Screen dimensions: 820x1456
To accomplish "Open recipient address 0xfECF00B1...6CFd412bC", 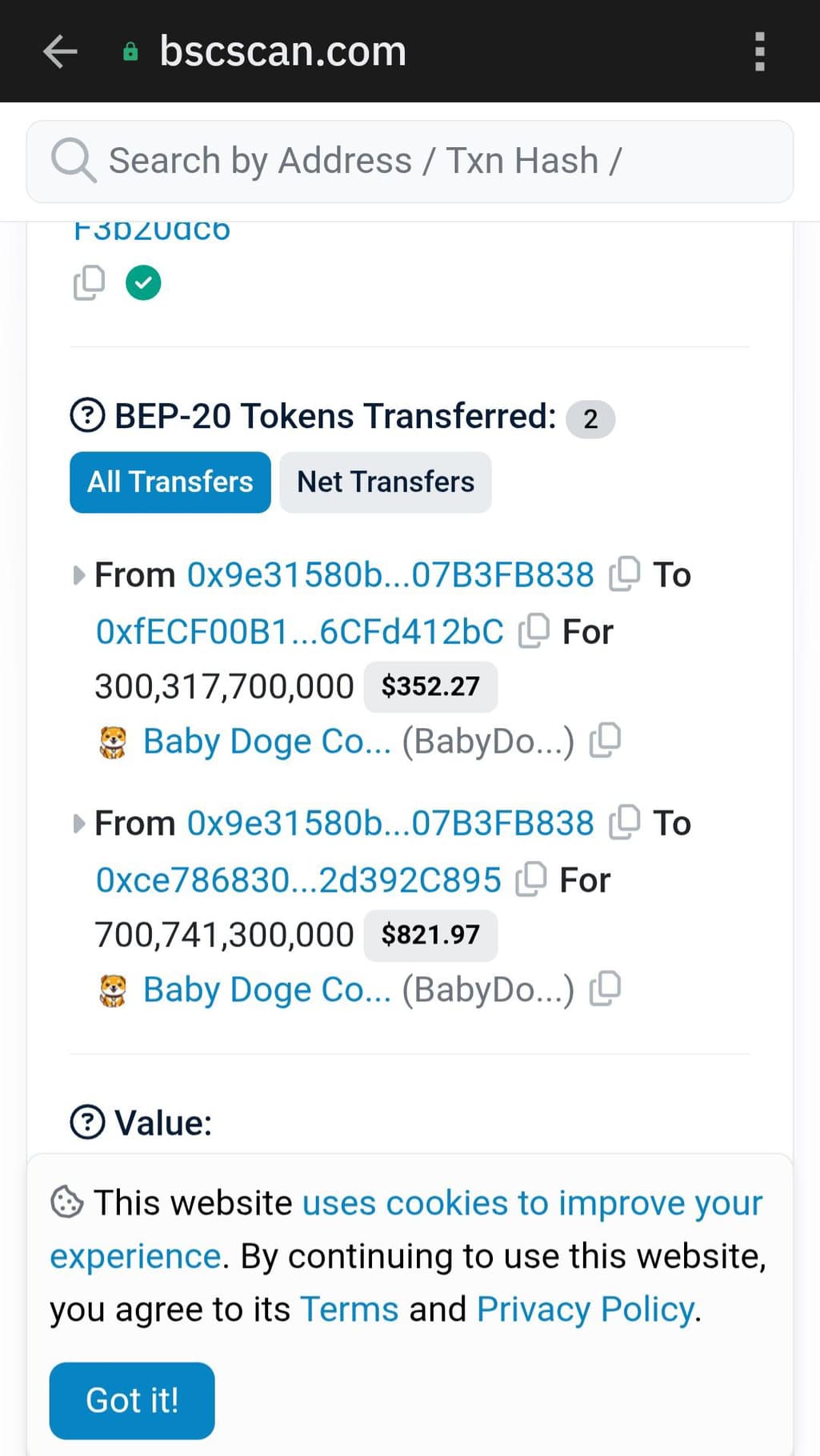I will (300, 632).
